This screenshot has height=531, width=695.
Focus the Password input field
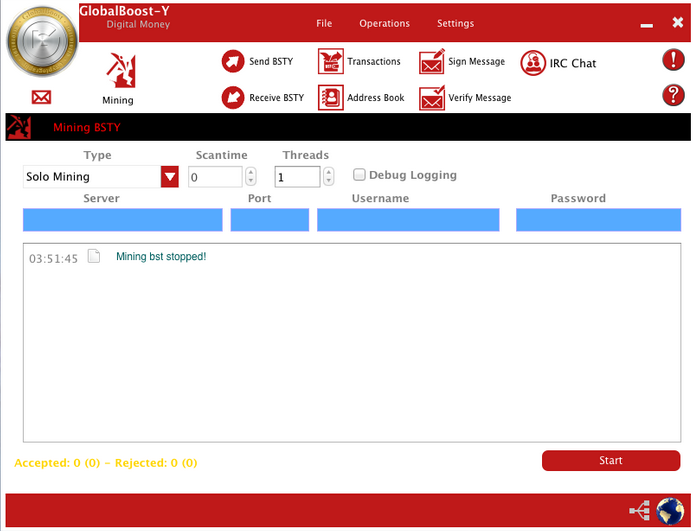click(x=598, y=220)
